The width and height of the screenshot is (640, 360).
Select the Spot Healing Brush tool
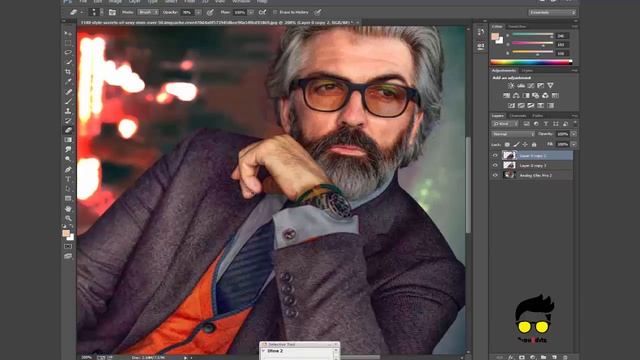(x=68, y=91)
